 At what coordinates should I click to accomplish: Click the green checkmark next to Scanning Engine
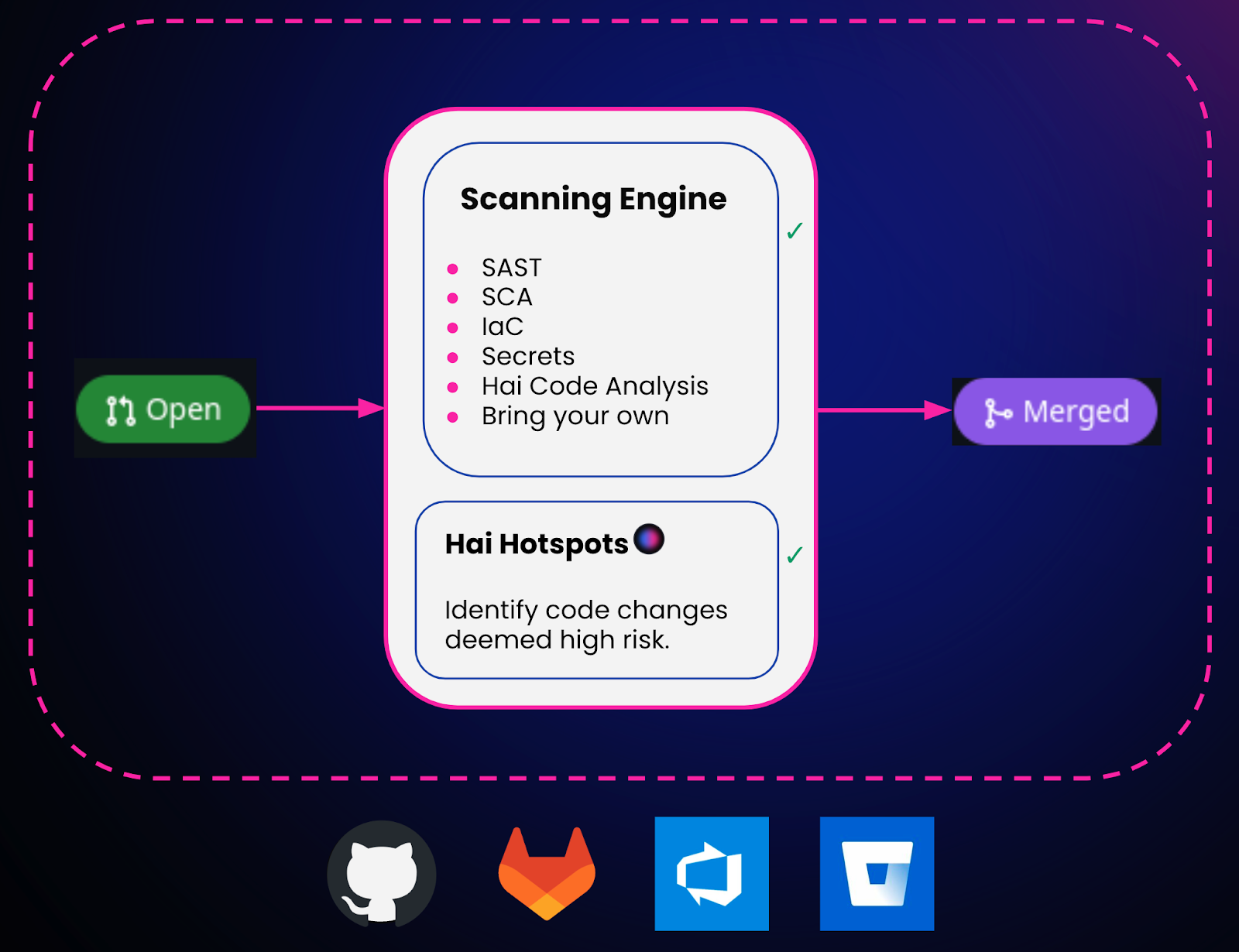coord(795,231)
